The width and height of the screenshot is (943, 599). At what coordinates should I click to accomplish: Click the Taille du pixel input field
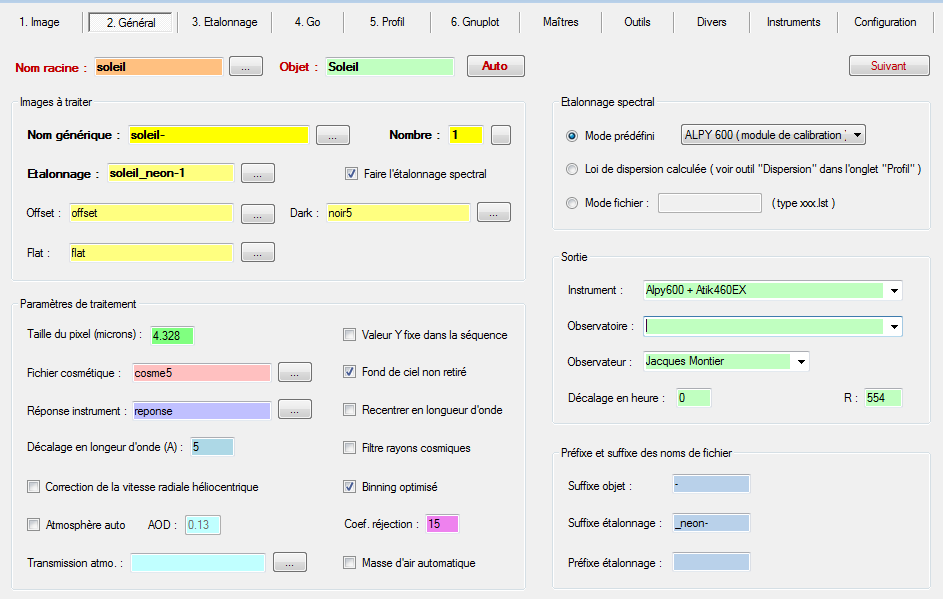[x=171, y=335]
